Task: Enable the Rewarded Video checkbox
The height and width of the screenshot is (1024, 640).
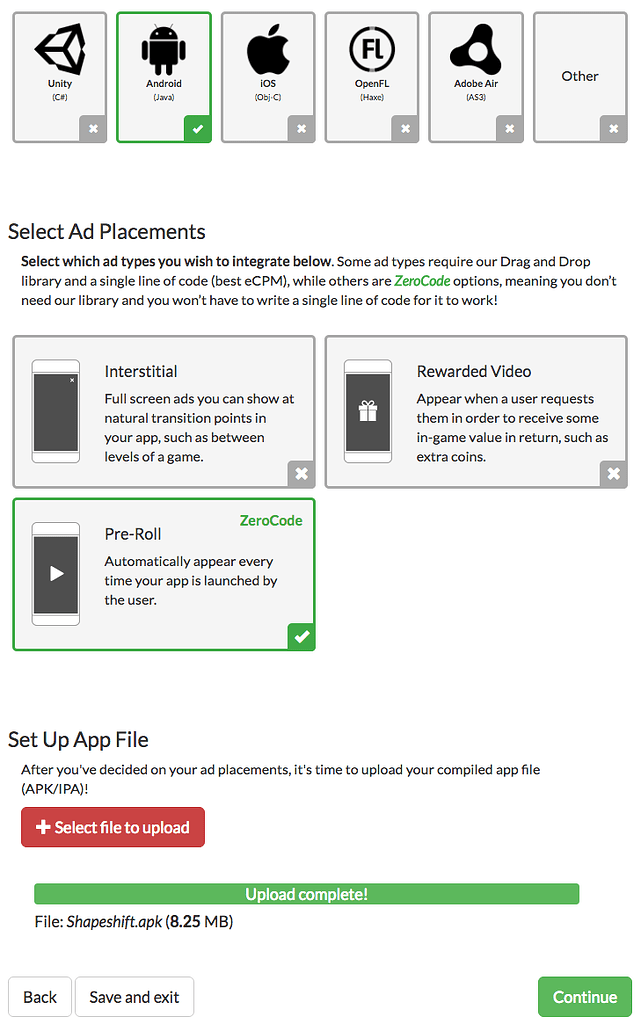Action: [x=613, y=474]
